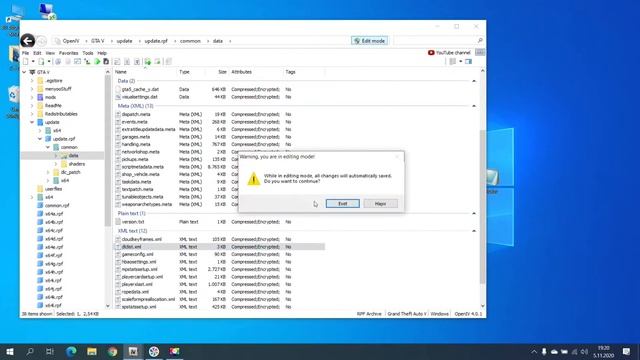Screen dimensions: 640x360
Task: Open Task View from taskbar
Action: point(50,351)
